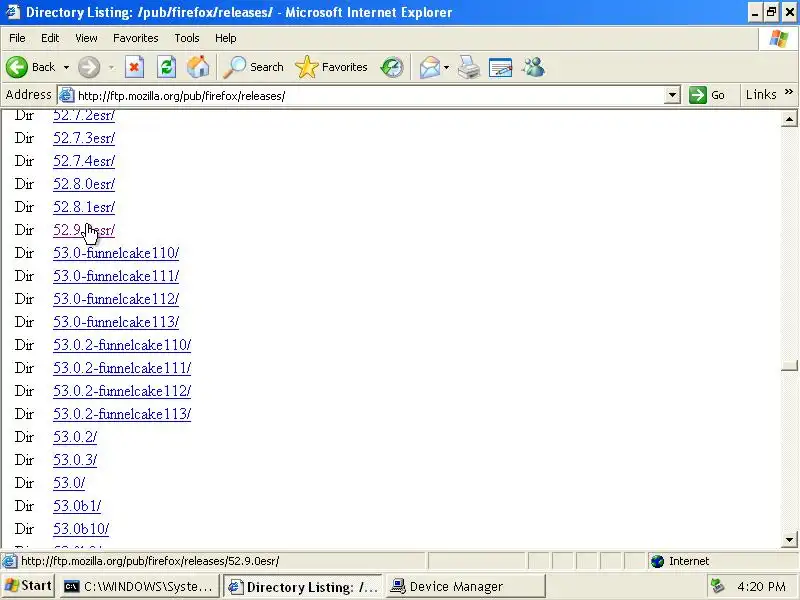Open the 52.7.4esr/ directory link
Screen dimensions: 800x600
pos(84,161)
